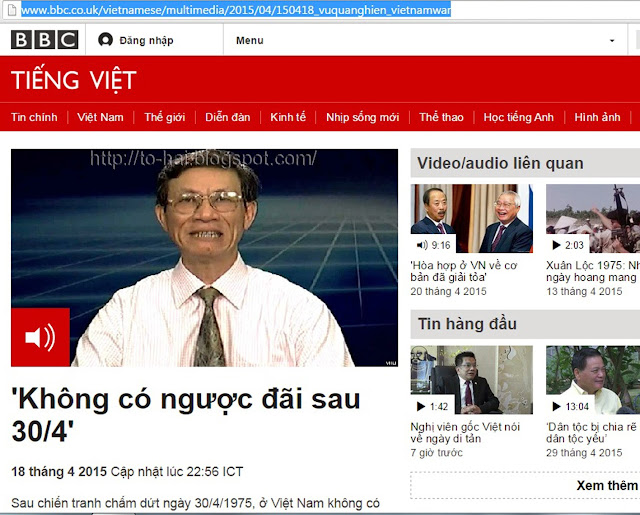Screen dimensions: 640x515
Task: Go to TIẾNG VIỆT homepage heading
Action: [x=73, y=79]
